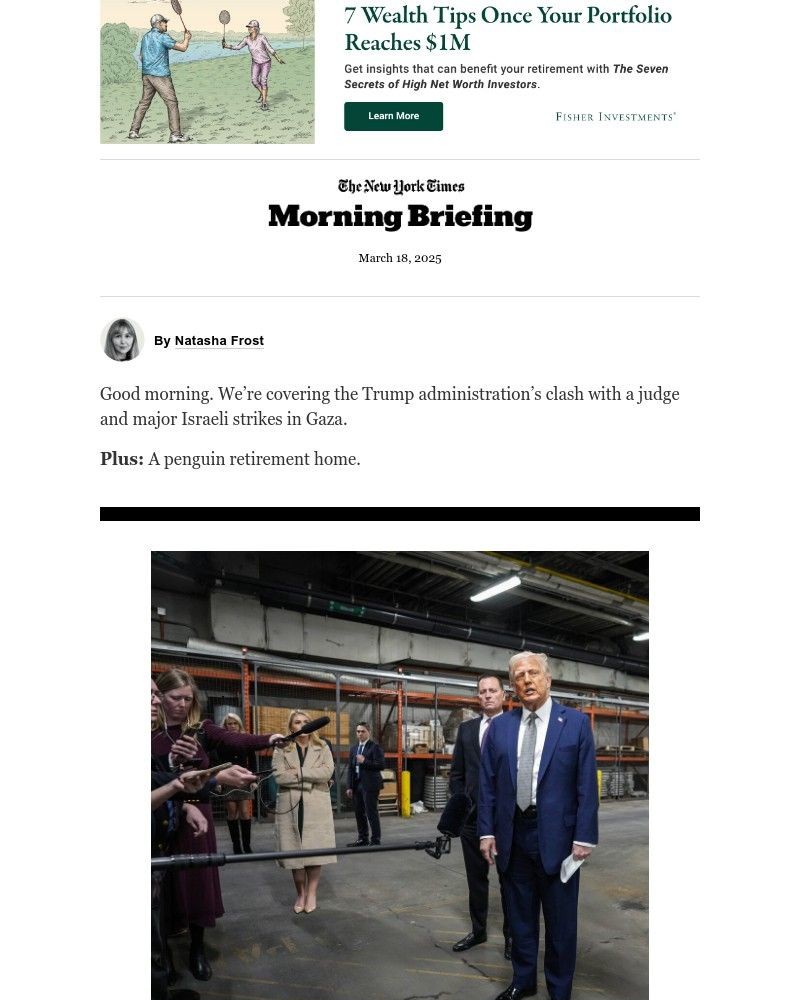Click the March 18, 2025 date
Image resolution: width=800 pixels, height=1000 pixels.
click(400, 258)
